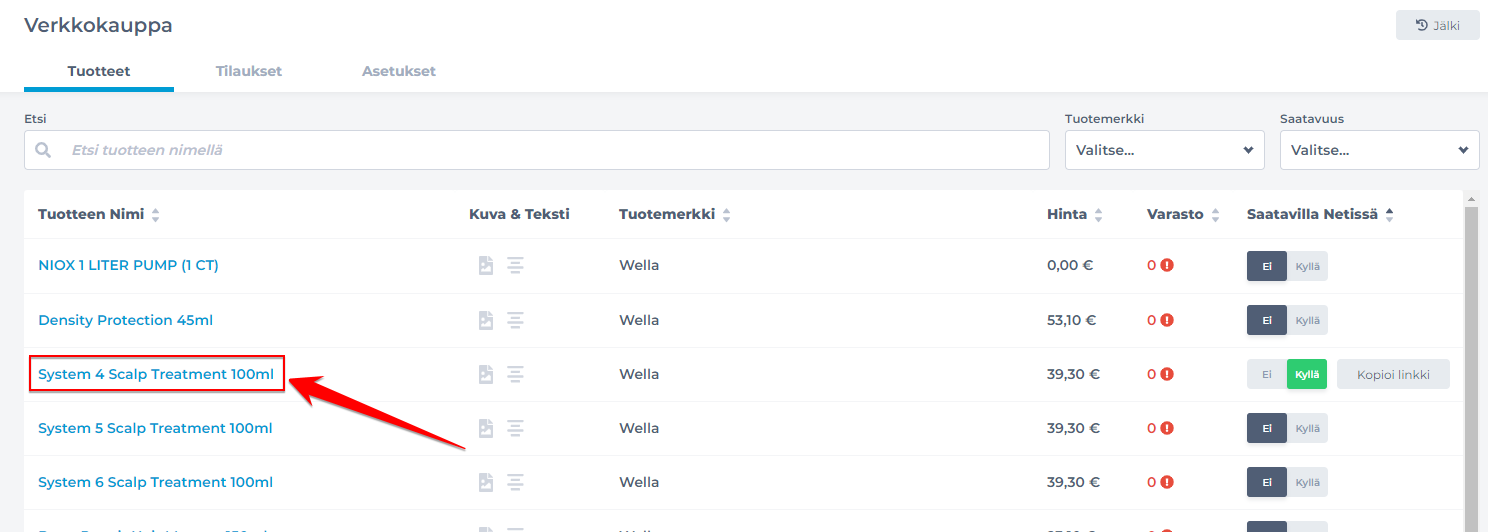Switch to the Tilaukset tab
Image resolution: width=1488 pixels, height=532 pixels.
click(x=249, y=71)
